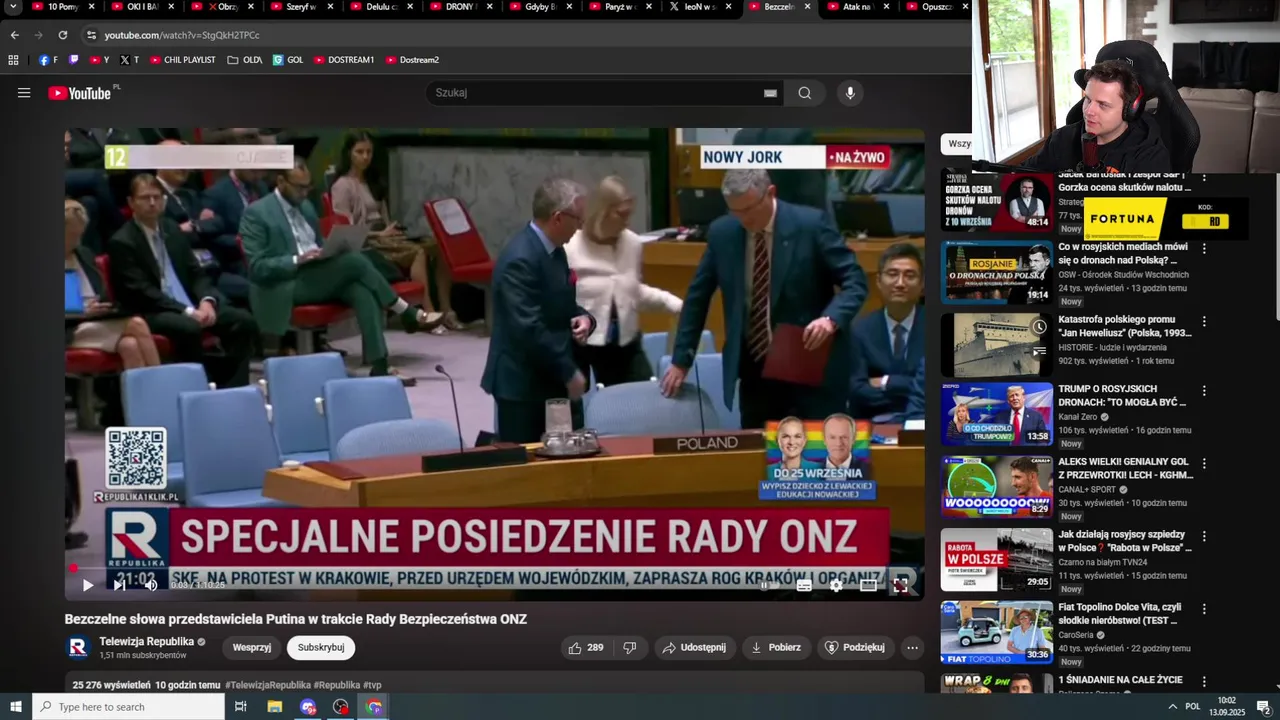The width and height of the screenshot is (1280, 720).
Task: Open more actions menu under the video
Action: [x=912, y=648]
